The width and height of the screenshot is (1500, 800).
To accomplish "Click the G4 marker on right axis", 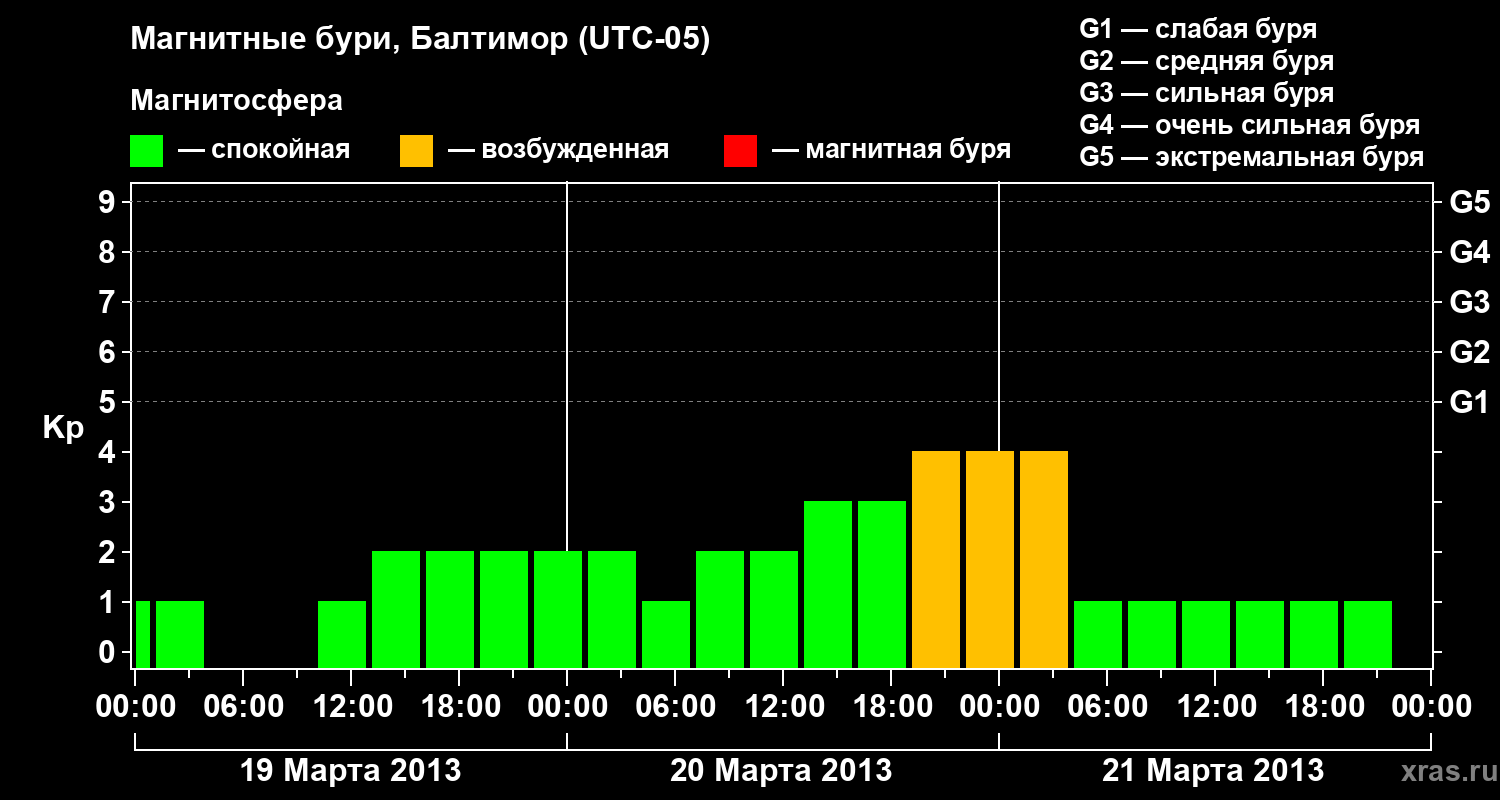I will (1469, 252).
